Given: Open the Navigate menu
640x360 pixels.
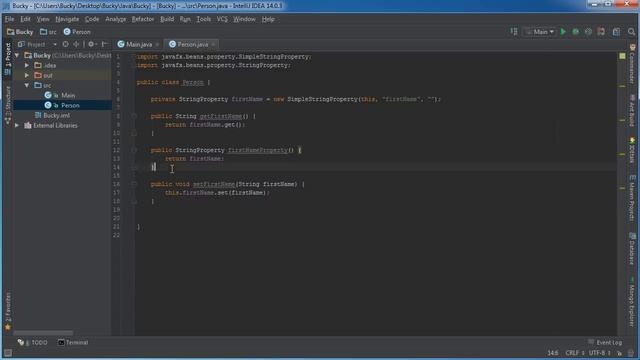Looking at the screenshot, I should (x=67, y=19).
